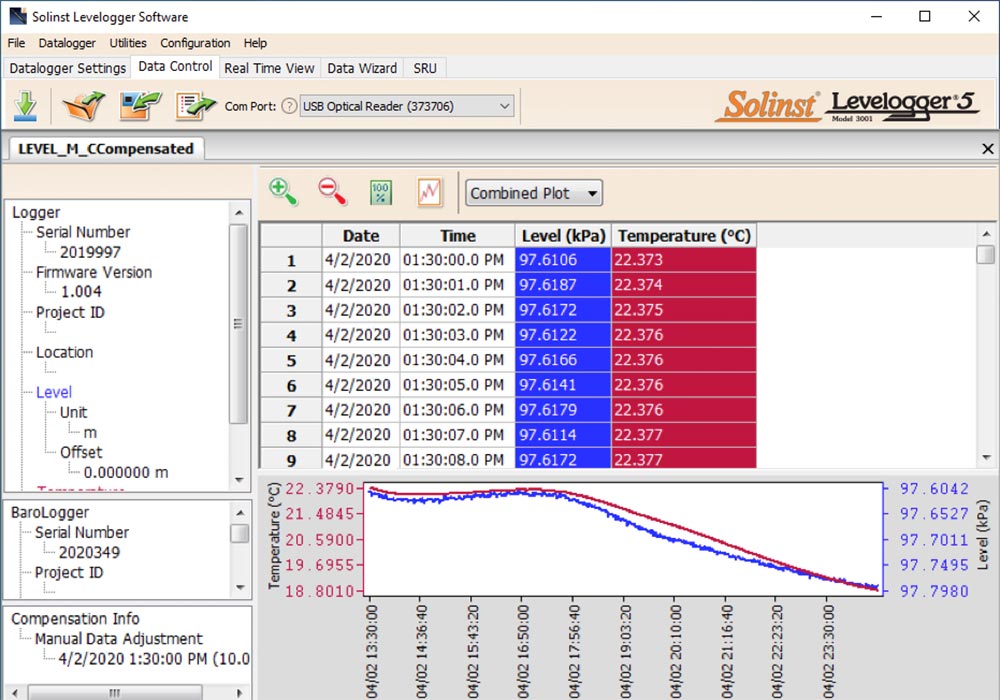The image size is (1000, 700).
Task: Click the export data file icon
Action: (195, 105)
